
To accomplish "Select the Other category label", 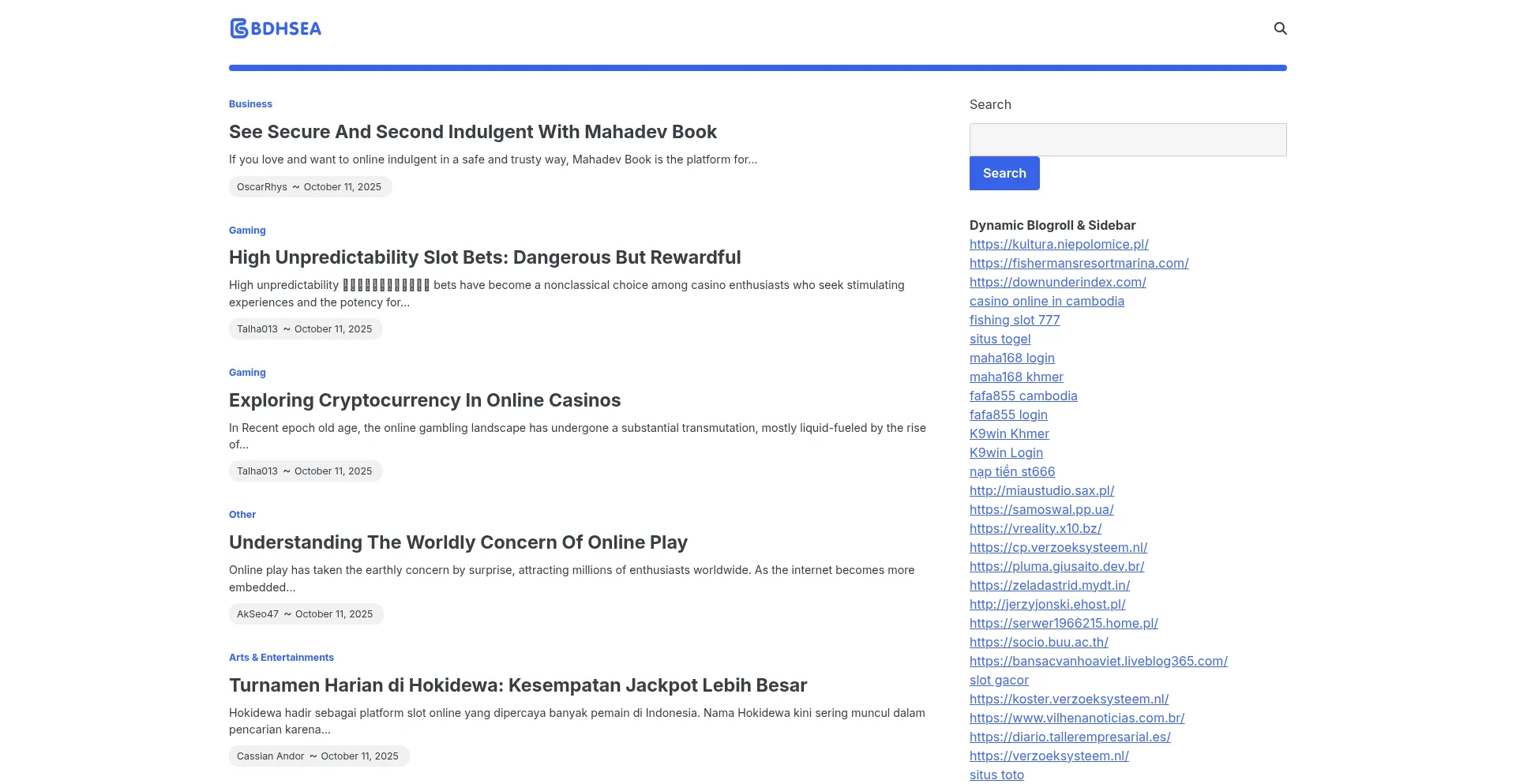I will tap(242, 515).
